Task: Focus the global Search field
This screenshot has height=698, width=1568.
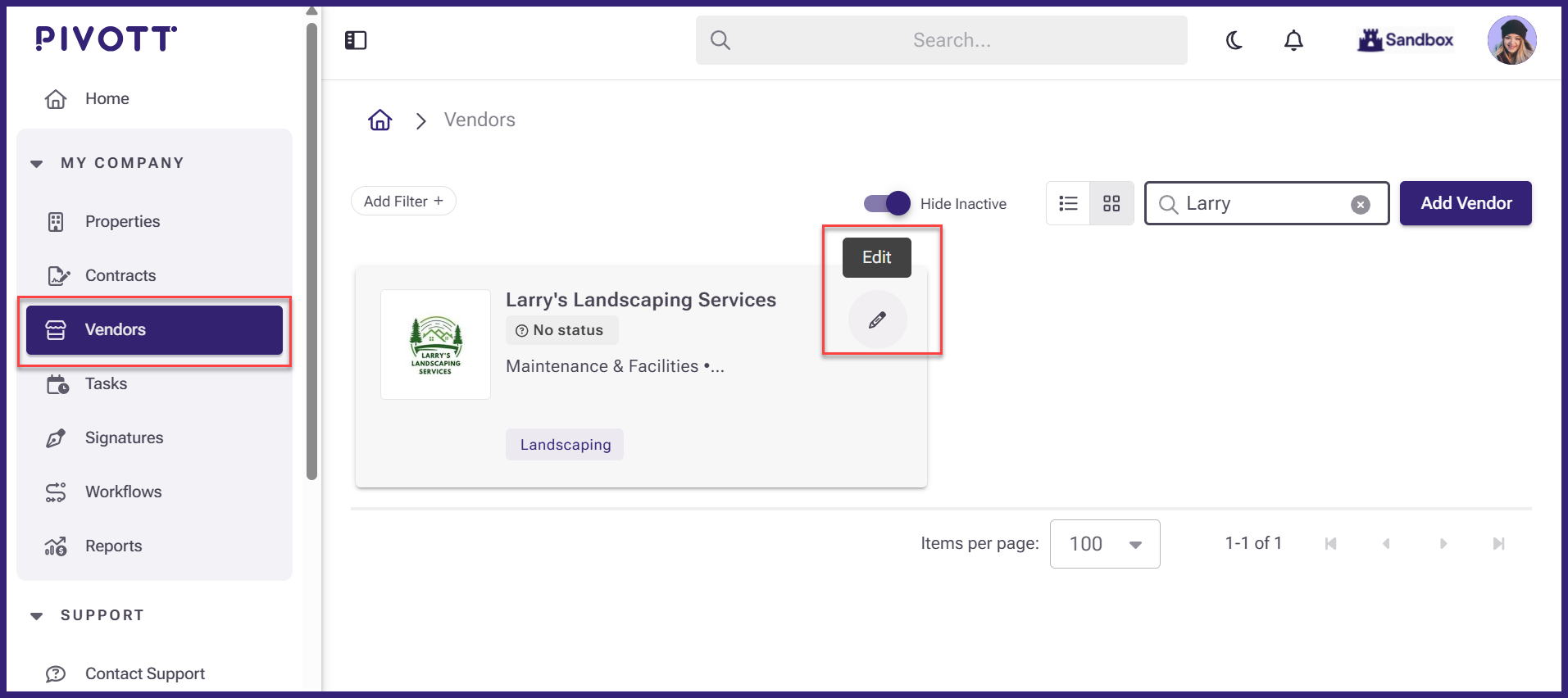Action: coord(941,40)
